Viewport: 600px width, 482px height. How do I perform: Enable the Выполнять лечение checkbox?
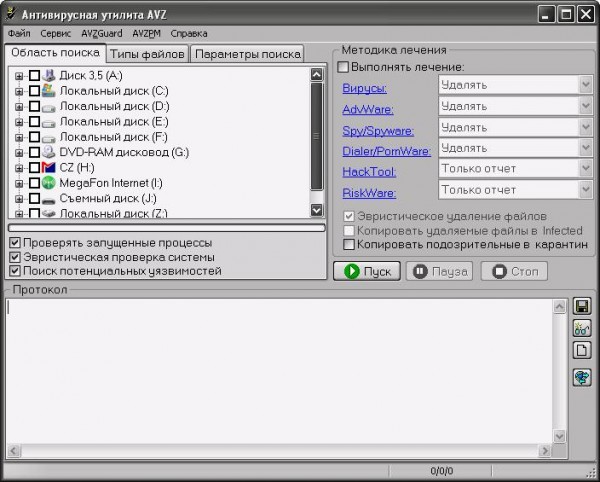pos(343,67)
